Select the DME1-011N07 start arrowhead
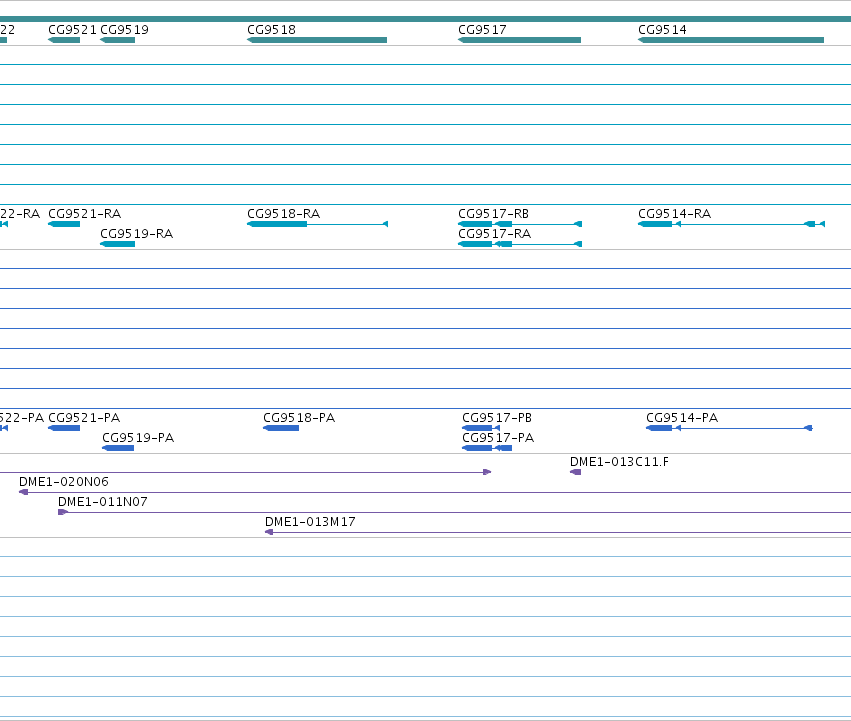The image size is (851, 721). click(63, 513)
